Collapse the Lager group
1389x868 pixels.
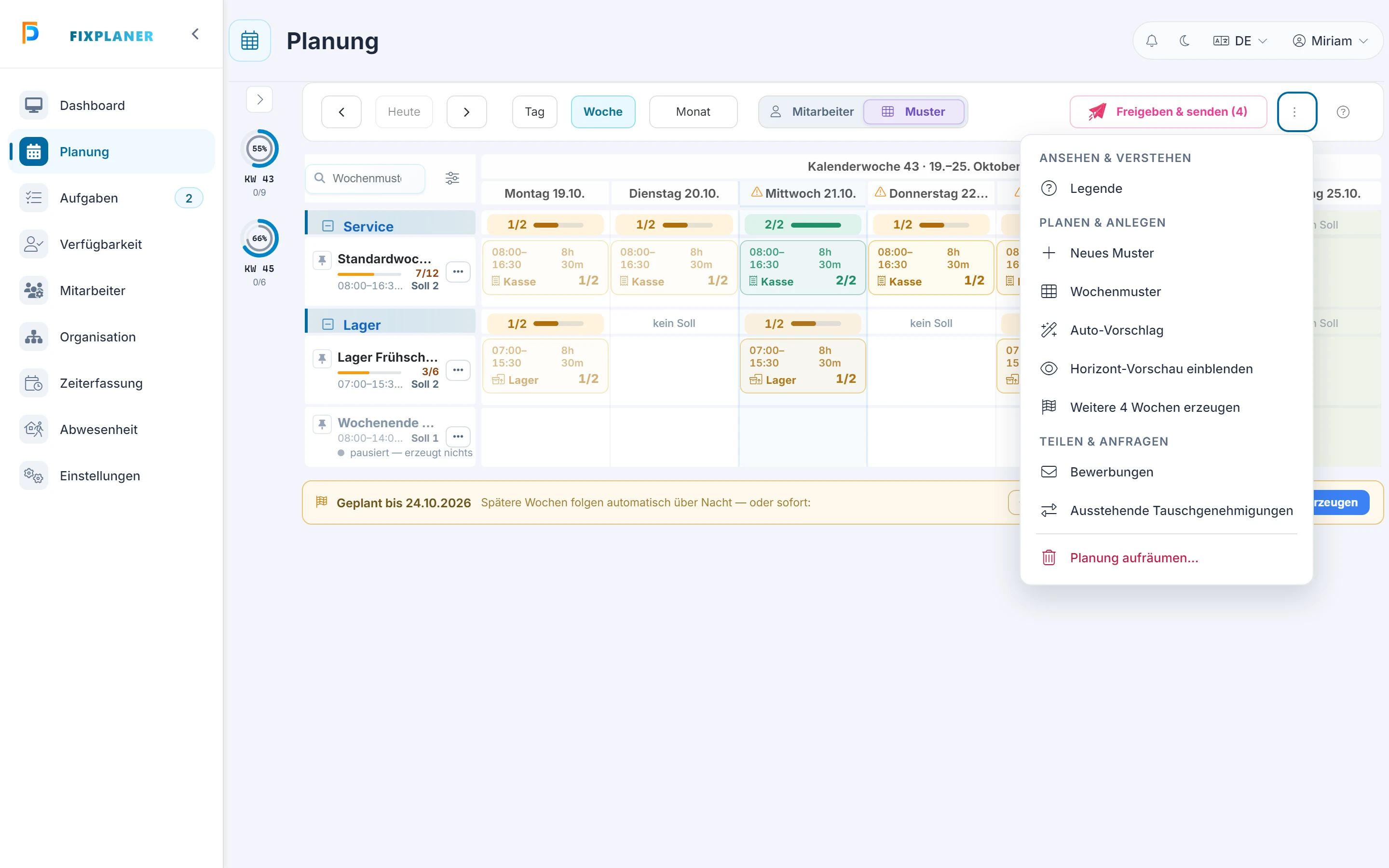(x=328, y=325)
